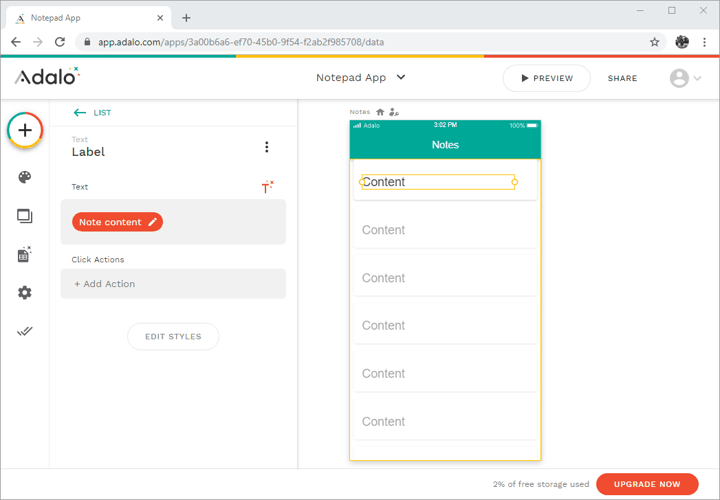The width and height of the screenshot is (720, 500).
Task: Click the free storage used text
Action: [541, 484]
